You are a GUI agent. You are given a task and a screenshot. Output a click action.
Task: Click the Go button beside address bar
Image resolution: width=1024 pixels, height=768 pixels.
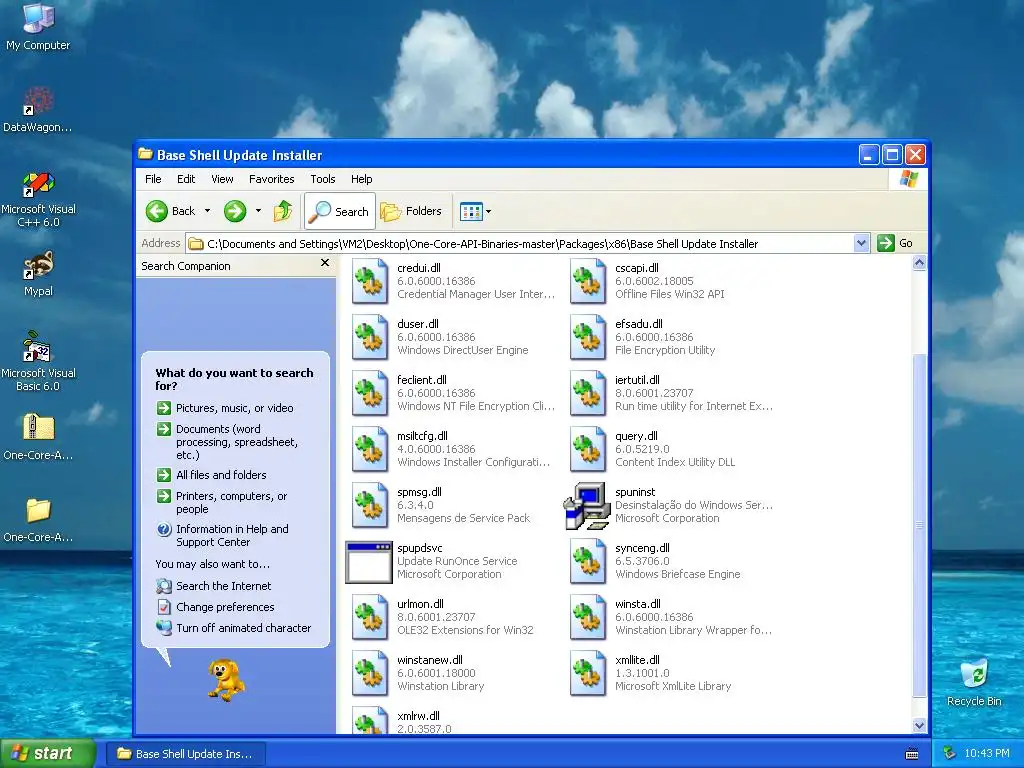coord(895,243)
